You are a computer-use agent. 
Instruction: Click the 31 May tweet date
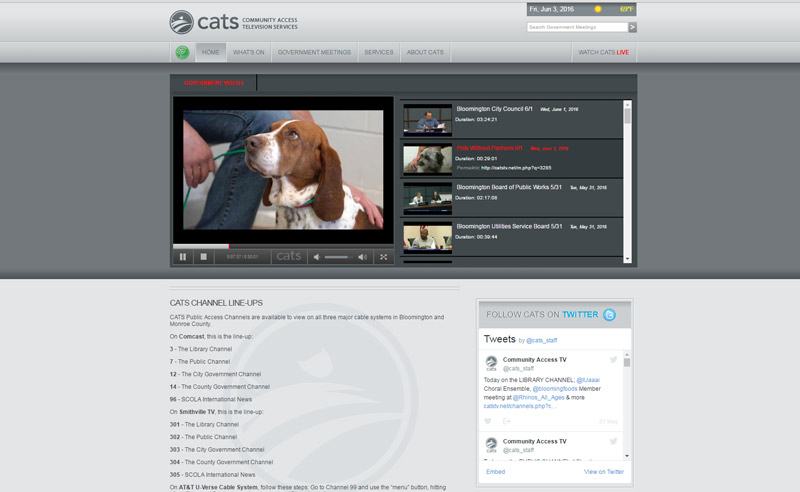point(608,422)
